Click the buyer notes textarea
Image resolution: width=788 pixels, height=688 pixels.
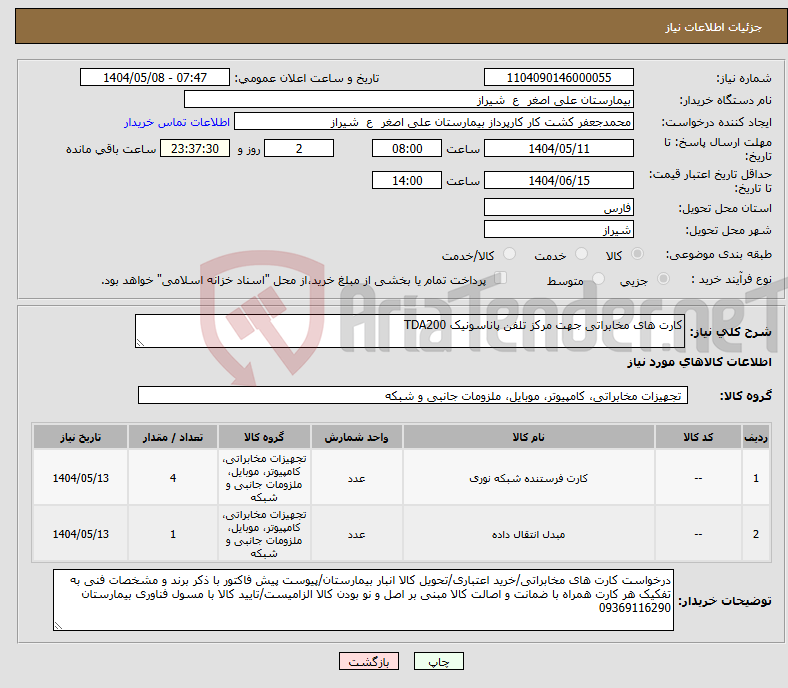[363, 600]
